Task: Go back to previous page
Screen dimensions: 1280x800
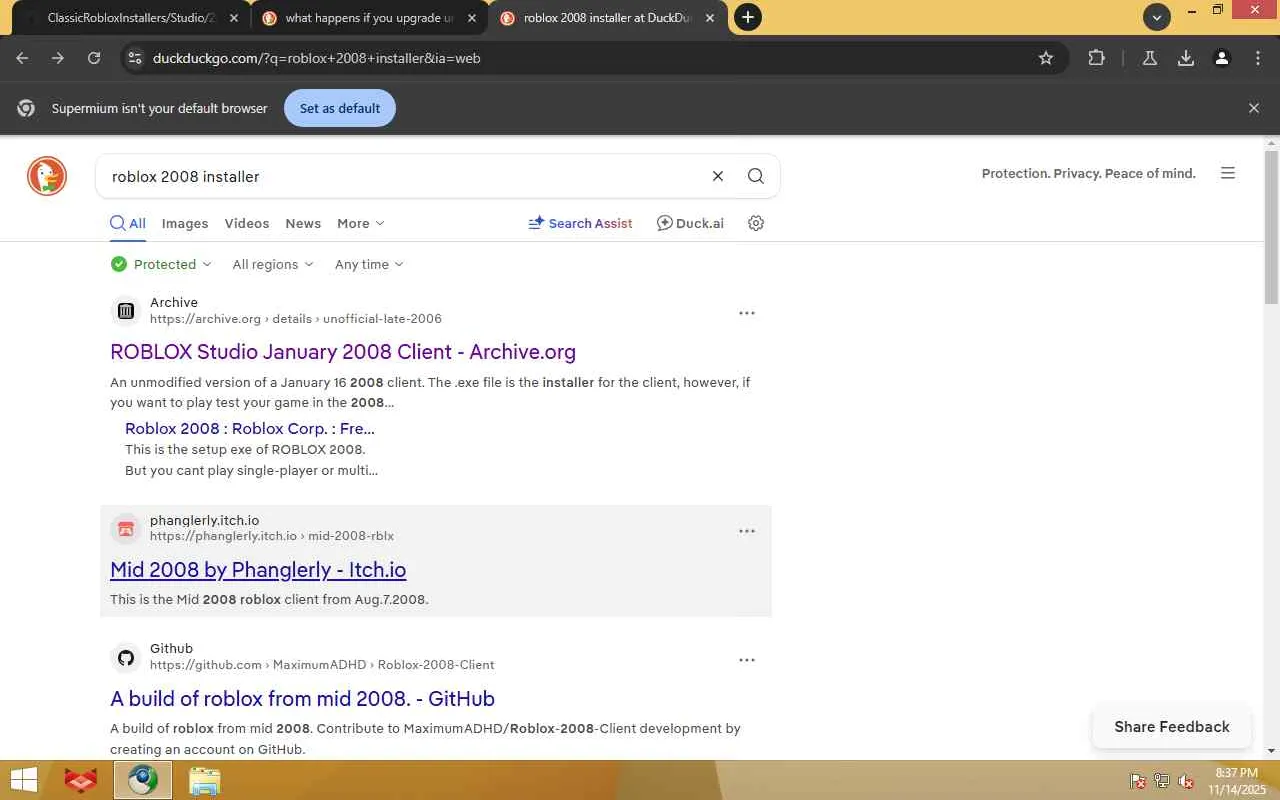Action: (x=22, y=58)
